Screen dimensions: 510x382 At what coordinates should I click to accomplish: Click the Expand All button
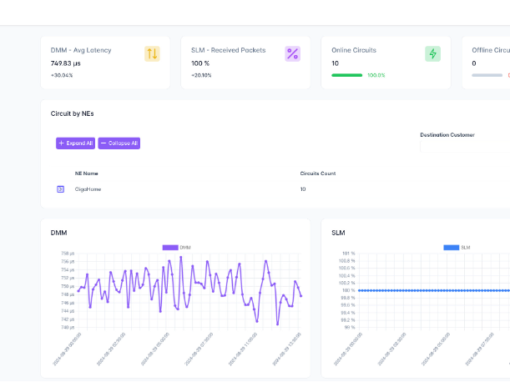pos(75,143)
